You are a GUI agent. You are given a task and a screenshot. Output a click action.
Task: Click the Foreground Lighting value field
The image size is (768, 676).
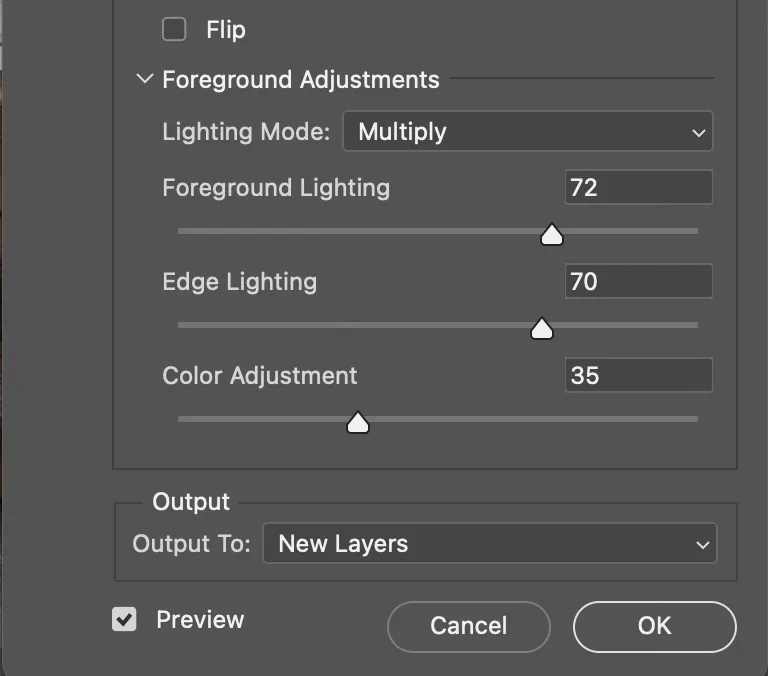click(x=638, y=188)
